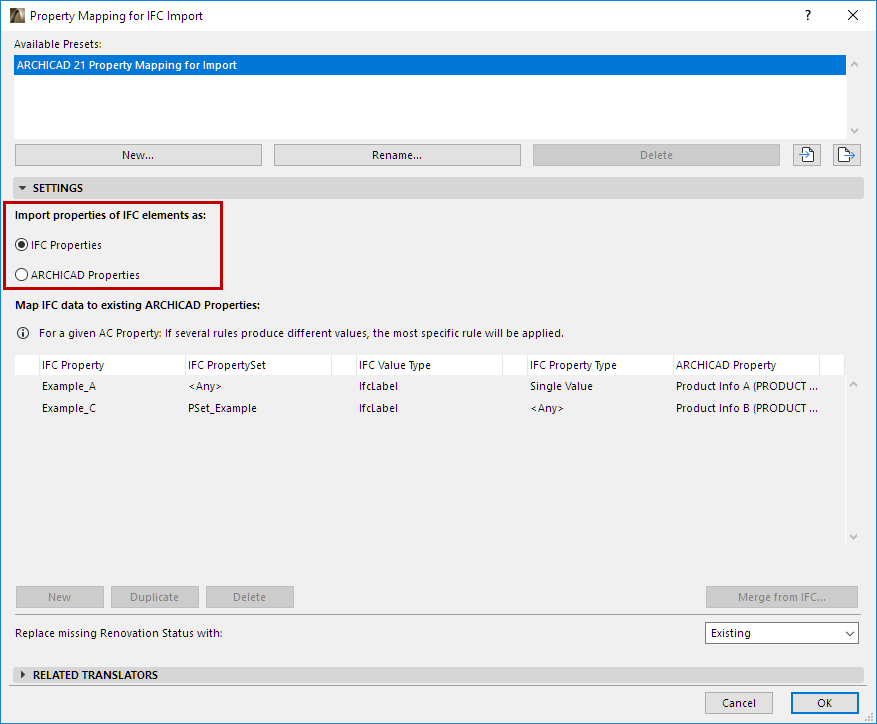Click the <Any> property type cell of Example_C
This screenshot has height=724, width=877.
pyautogui.click(x=546, y=408)
